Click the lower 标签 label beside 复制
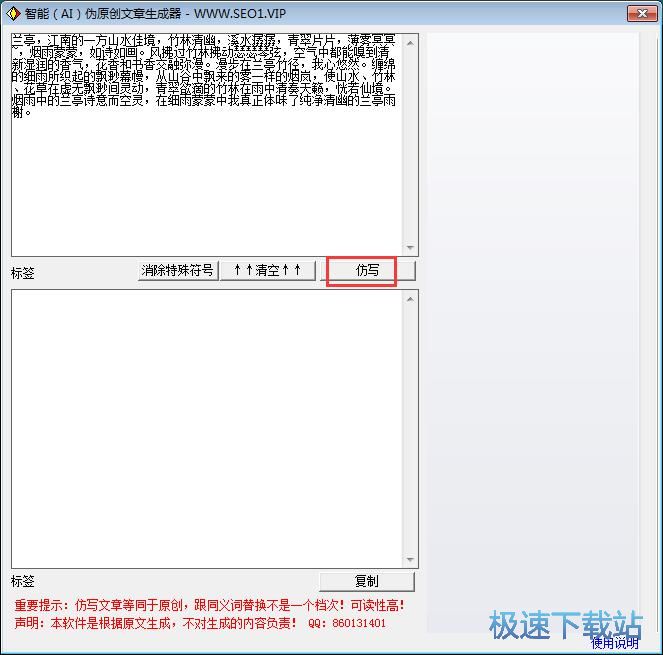663x655 pixels. point(23,581)
